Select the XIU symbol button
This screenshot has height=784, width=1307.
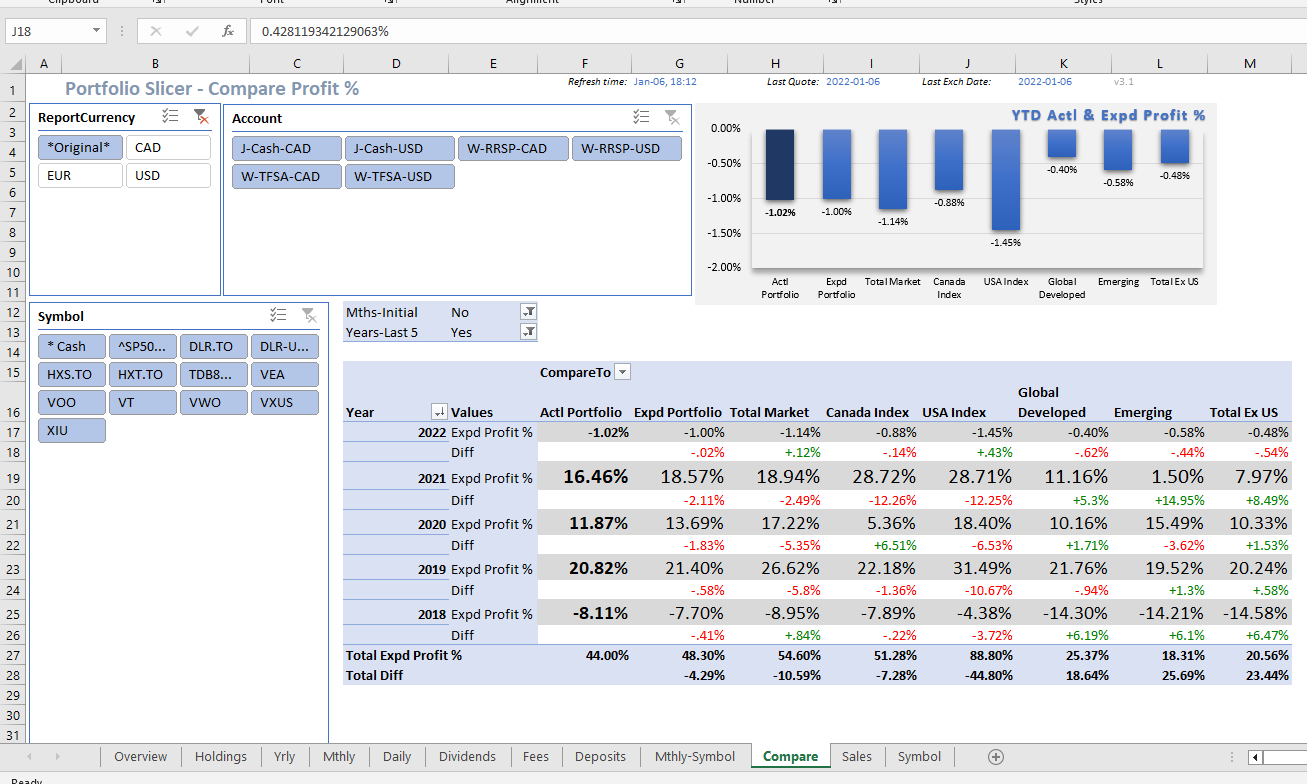pos(71,431)
